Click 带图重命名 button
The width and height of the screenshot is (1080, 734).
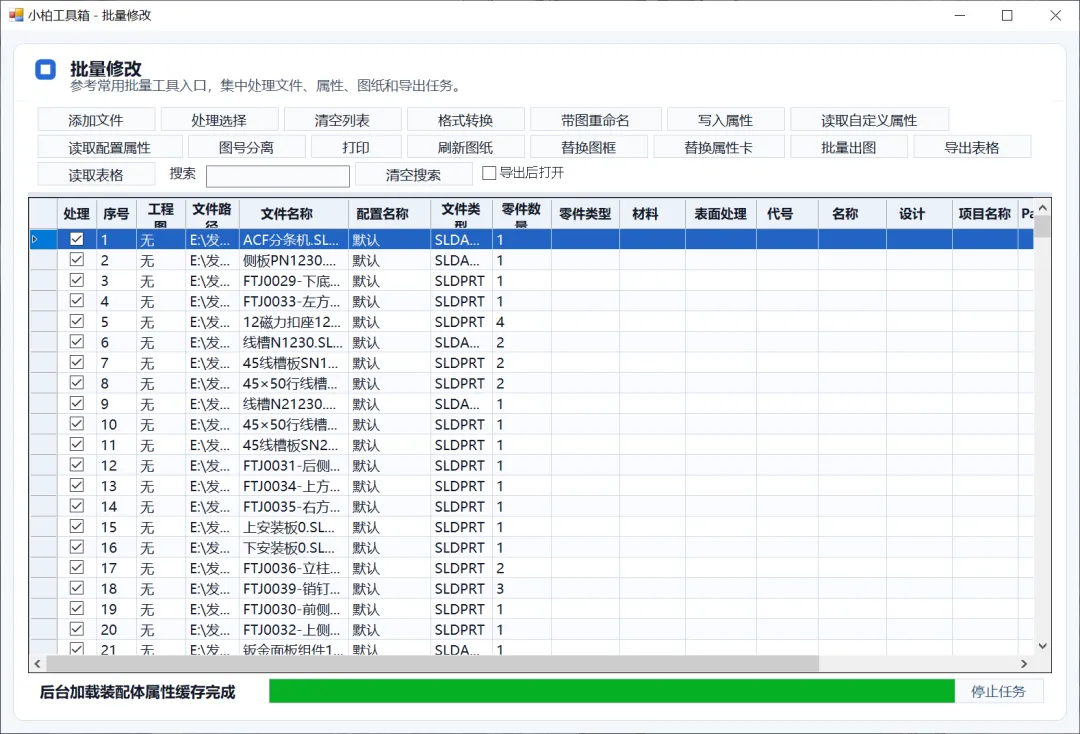(x=596, y=120)
